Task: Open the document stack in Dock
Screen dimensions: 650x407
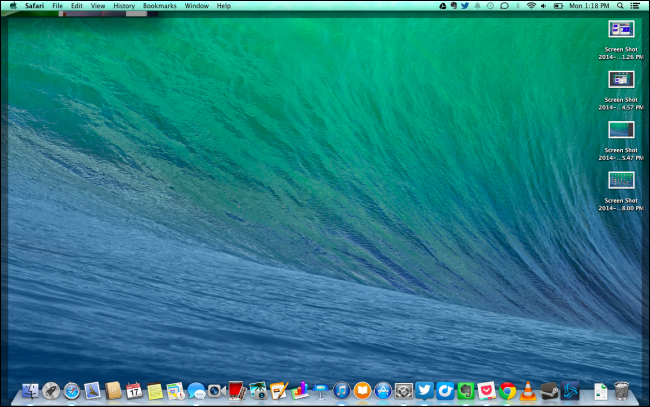Action: pyautogui.click(x=600, y=391)
